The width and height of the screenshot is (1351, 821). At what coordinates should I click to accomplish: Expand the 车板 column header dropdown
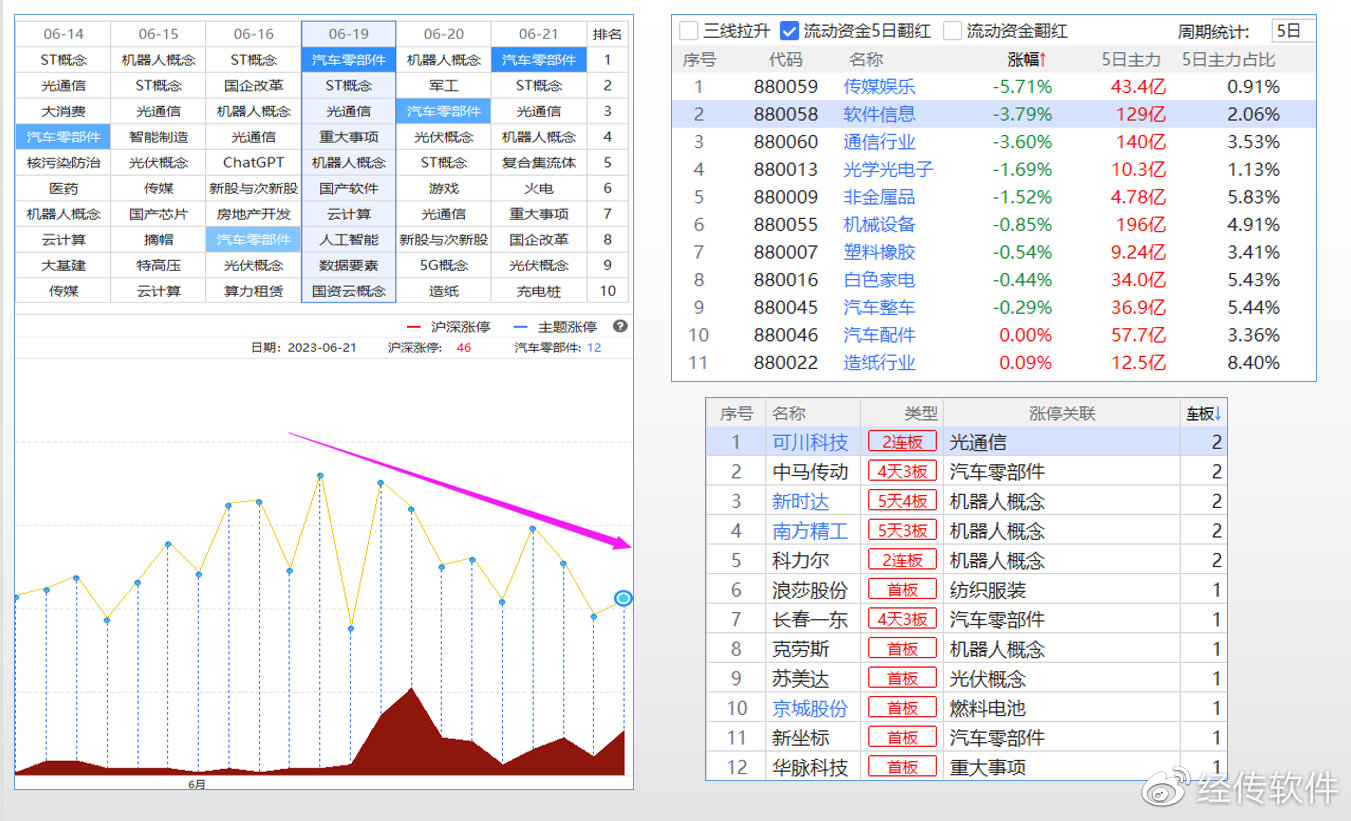coord(1218,412)
